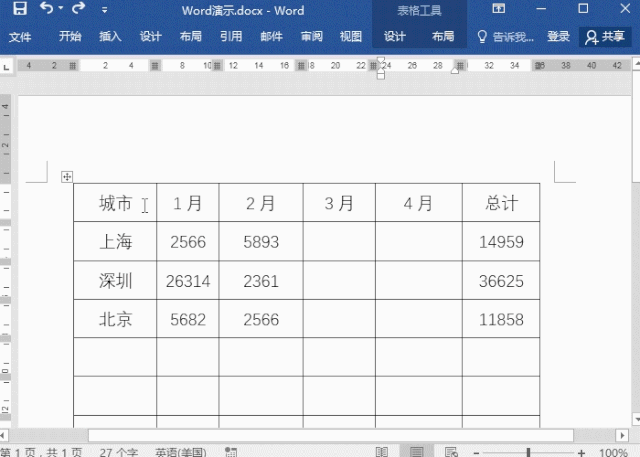Open 设计 tab under 表格工具
The width and height of the screenshot is (640, 457).
395,37
